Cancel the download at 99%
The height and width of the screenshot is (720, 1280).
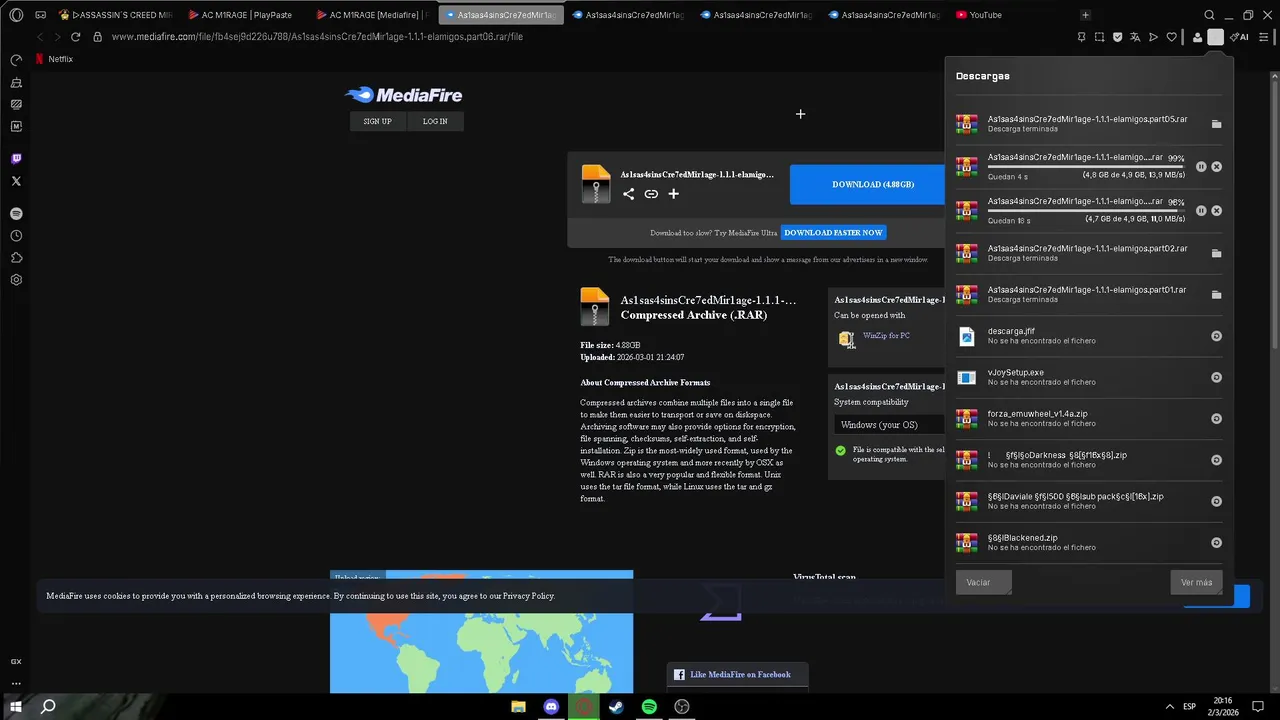(x=1216, y=167)
